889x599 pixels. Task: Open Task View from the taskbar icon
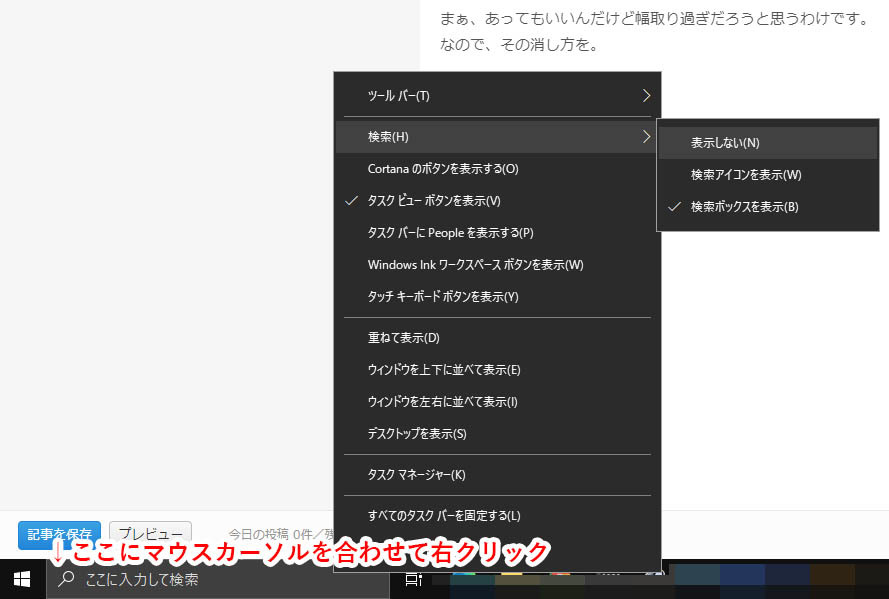pos(414,580)
